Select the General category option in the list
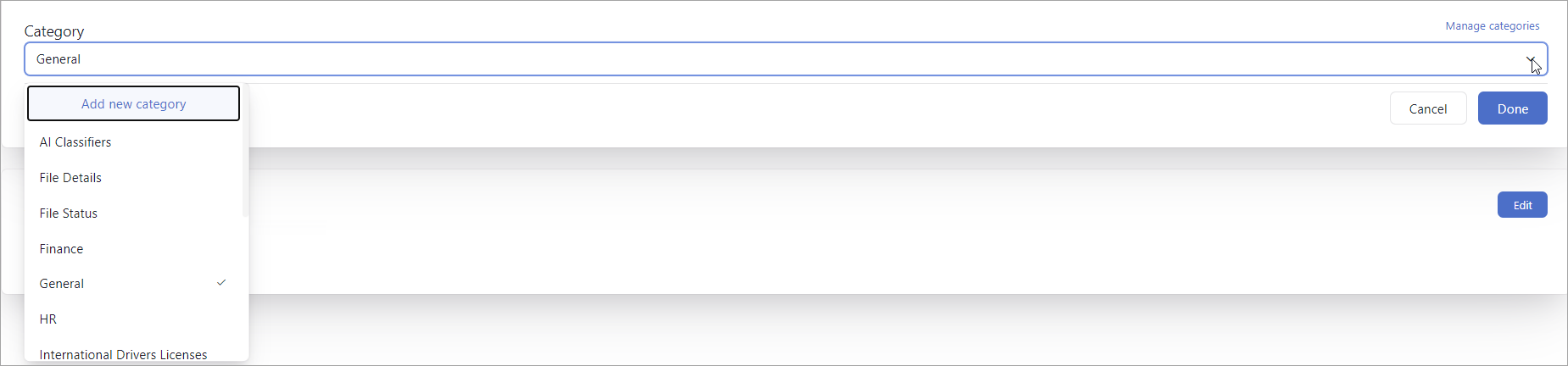1568x366 pixels. [62, 284]
